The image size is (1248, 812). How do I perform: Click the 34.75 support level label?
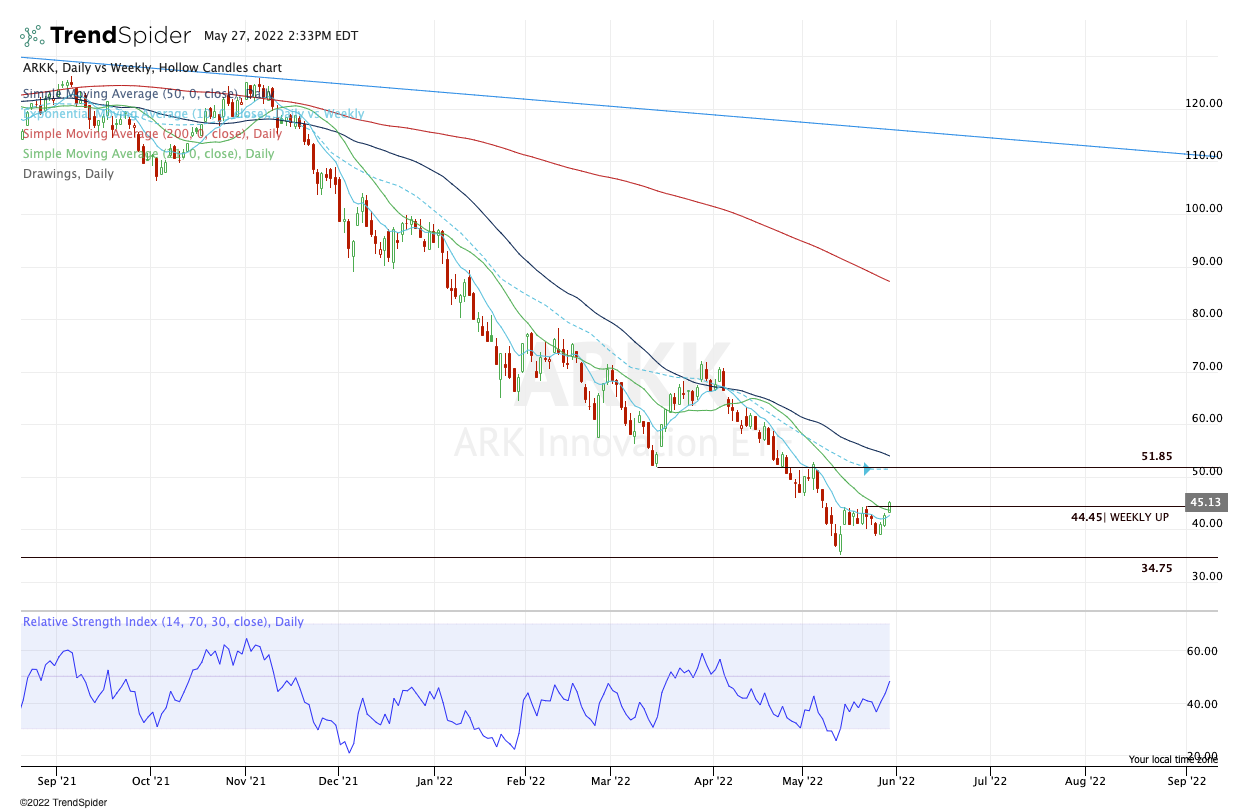1156,568
